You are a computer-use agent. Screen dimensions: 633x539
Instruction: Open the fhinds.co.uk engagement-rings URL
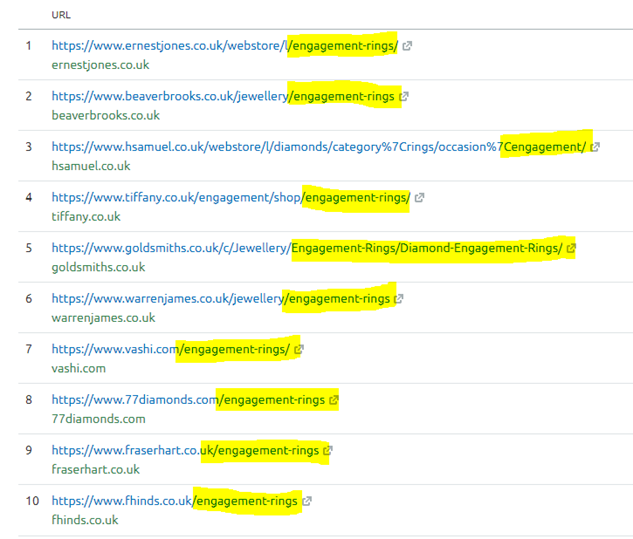coord(174,501)
